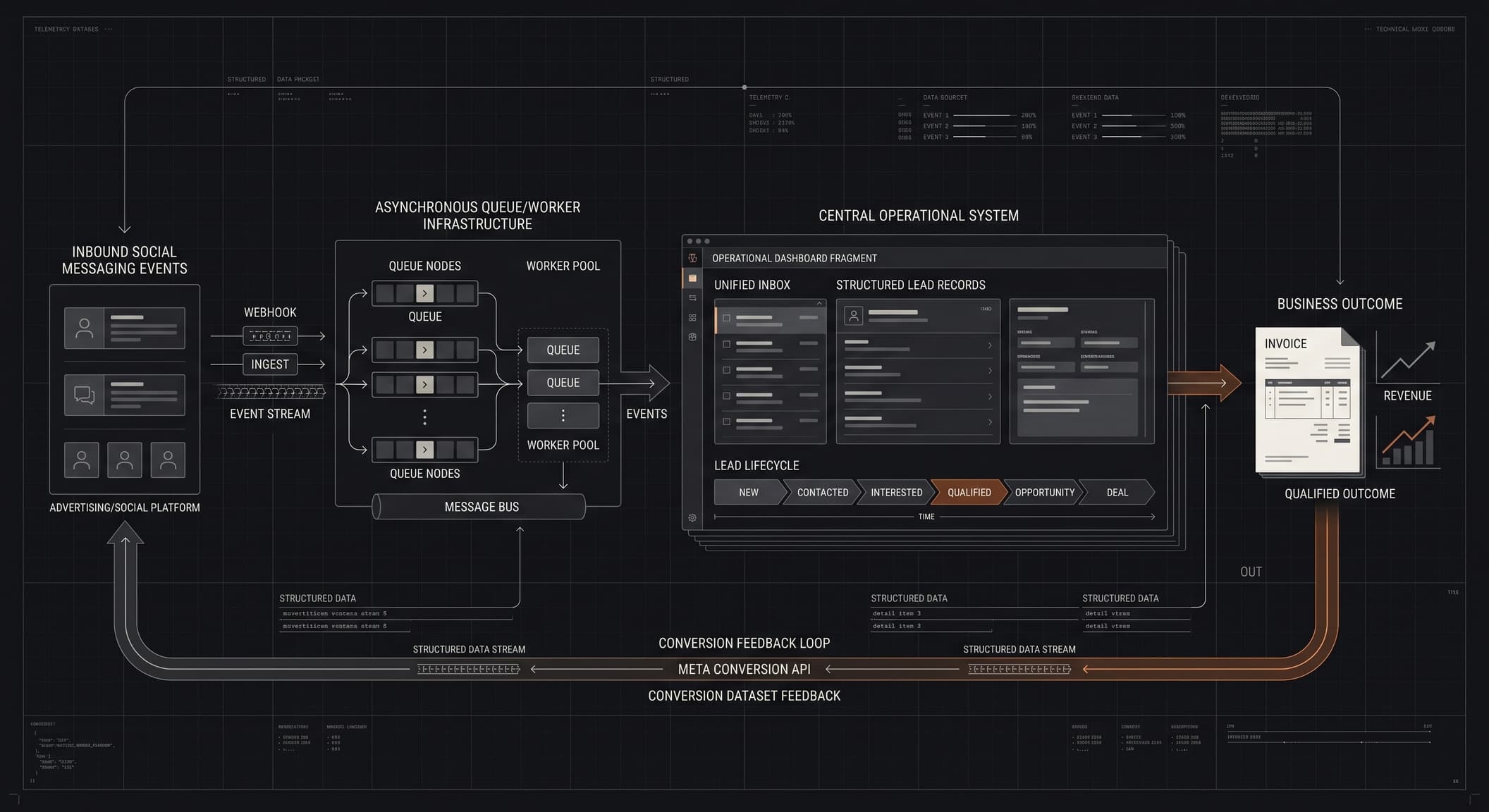The image size is (1489, 812).
Task: Select the person icon on top social message card
Action: pos(85,328)
